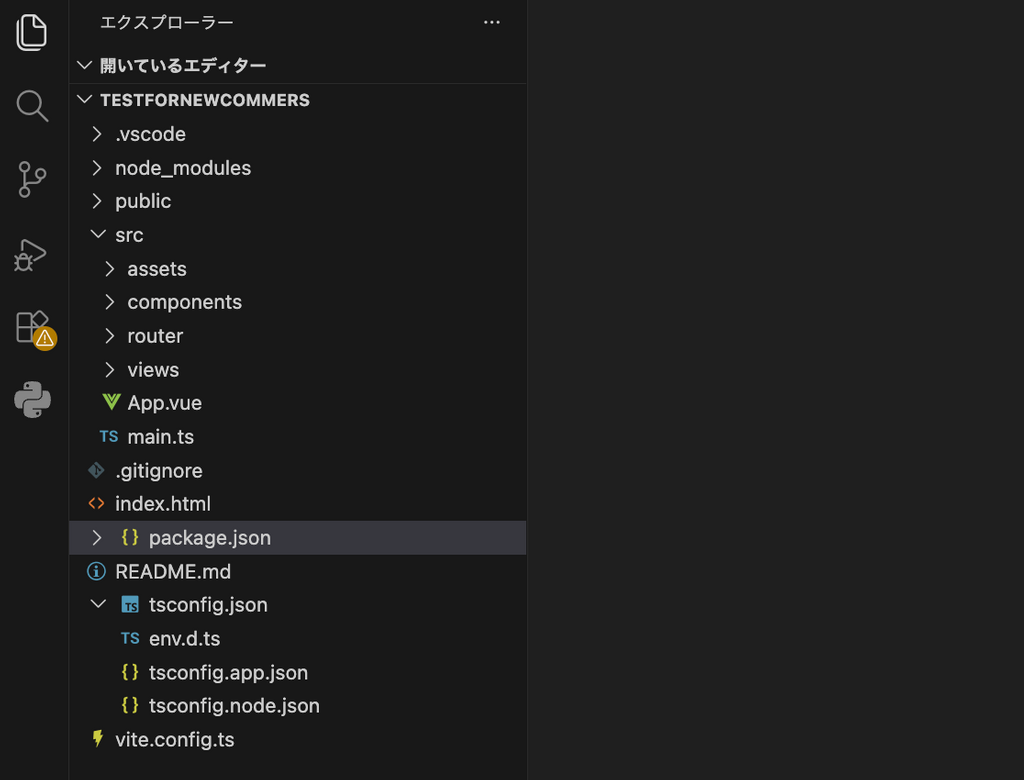Screen dimensions: 1024x780
Task: Open the Extensions view icon
Action: click(x=32, y=327)
